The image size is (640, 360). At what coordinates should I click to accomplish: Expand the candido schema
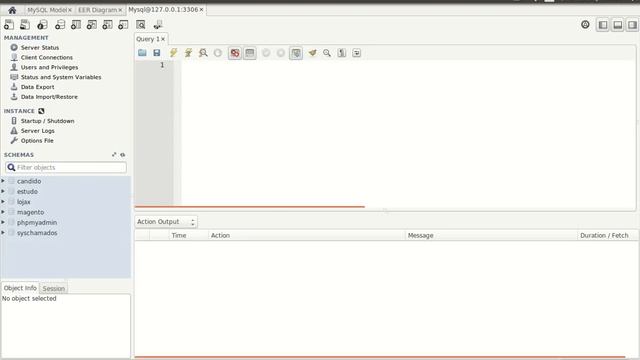3,180
